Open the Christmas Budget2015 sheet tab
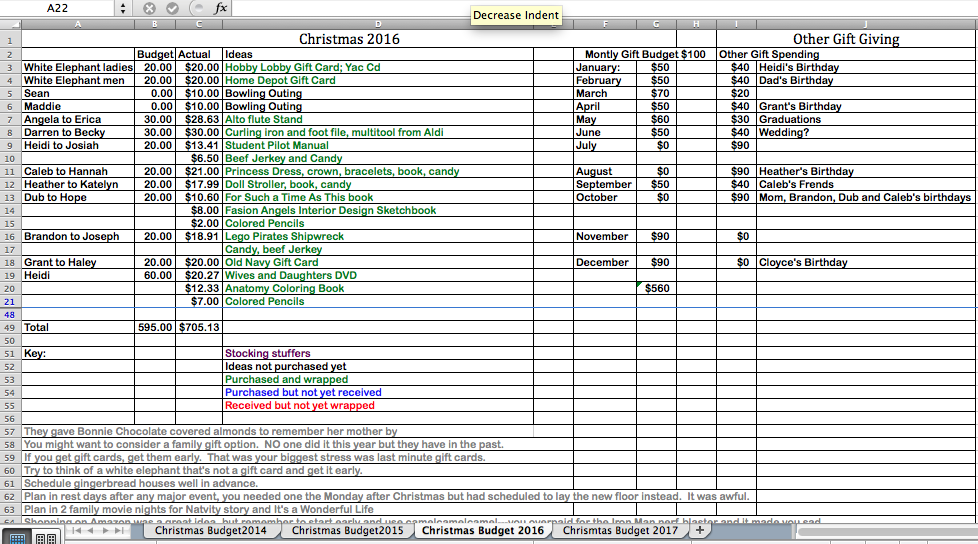Image resolution: width=978 pixels, height=544 pixels. [347, 530]
